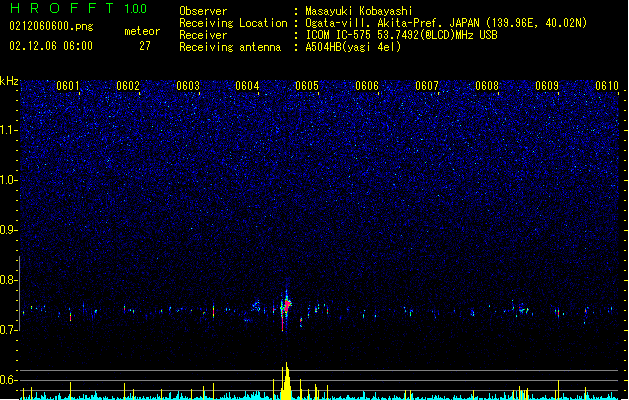
Task: Click the HROFFT 1.0.0 title text
Action: coord(79,8)
